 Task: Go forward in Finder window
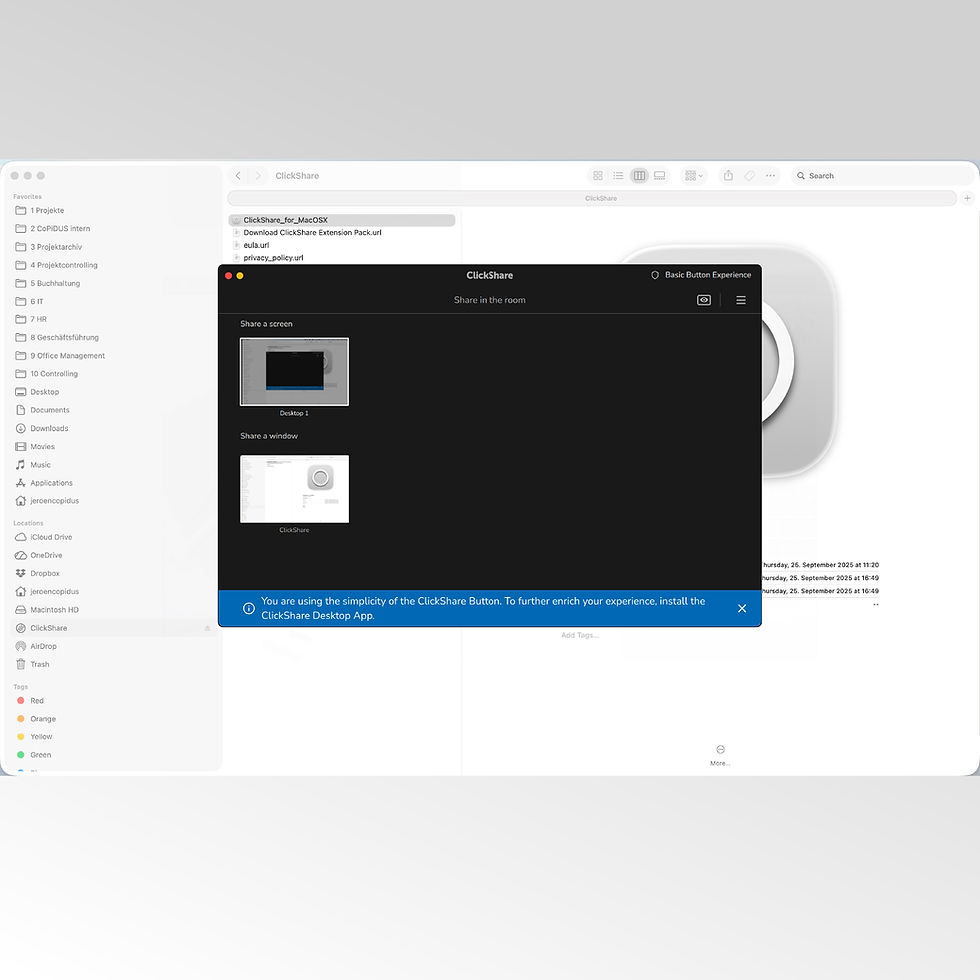[x=258, y=176]
